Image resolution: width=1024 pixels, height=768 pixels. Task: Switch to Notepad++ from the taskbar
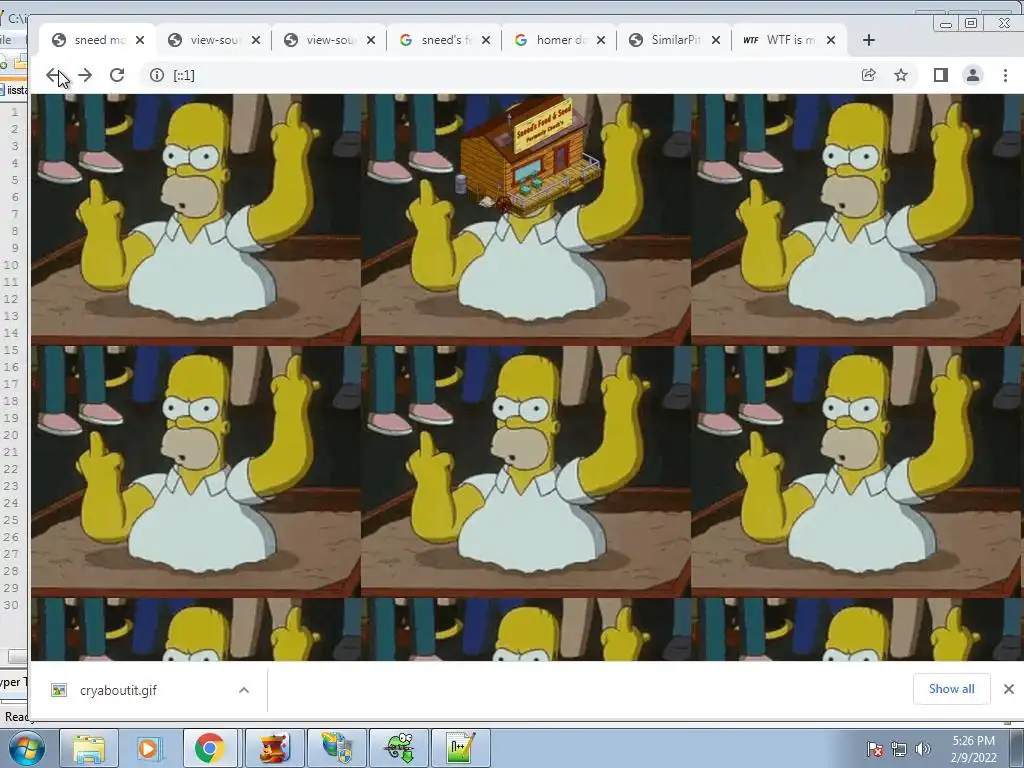click(460, 748)
